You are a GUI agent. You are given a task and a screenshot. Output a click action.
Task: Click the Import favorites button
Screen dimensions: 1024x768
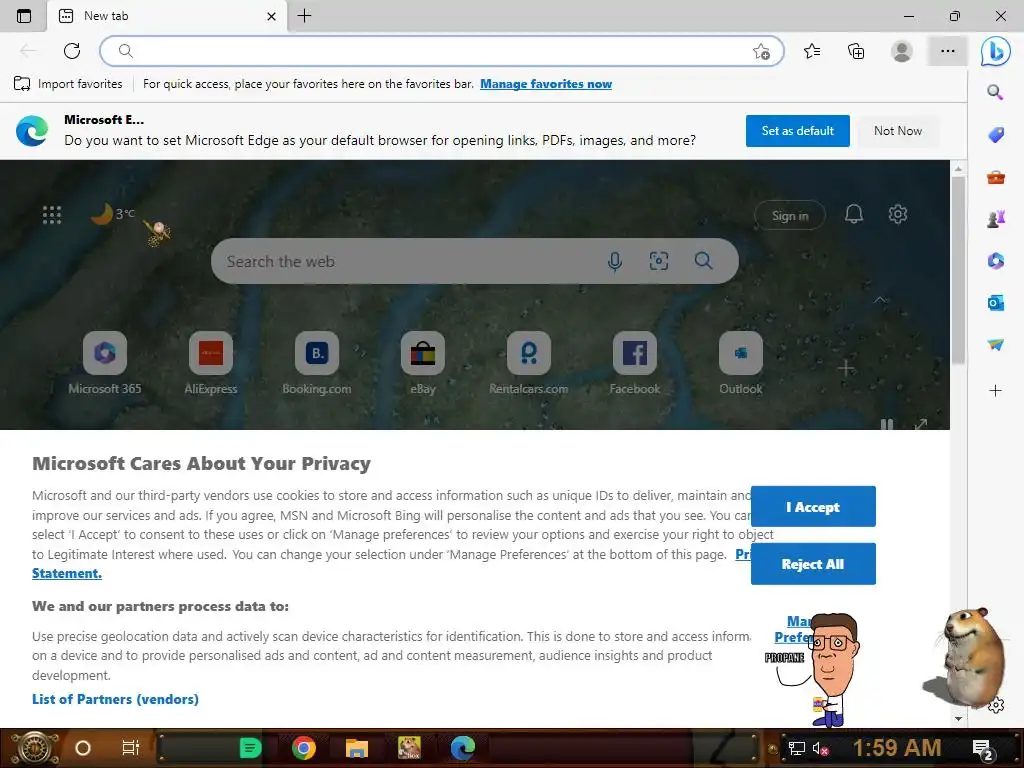[x=68, y=84]
